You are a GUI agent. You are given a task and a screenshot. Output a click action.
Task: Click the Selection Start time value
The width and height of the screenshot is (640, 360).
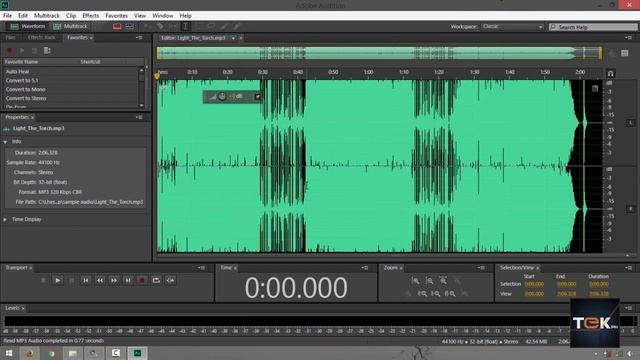534,284
